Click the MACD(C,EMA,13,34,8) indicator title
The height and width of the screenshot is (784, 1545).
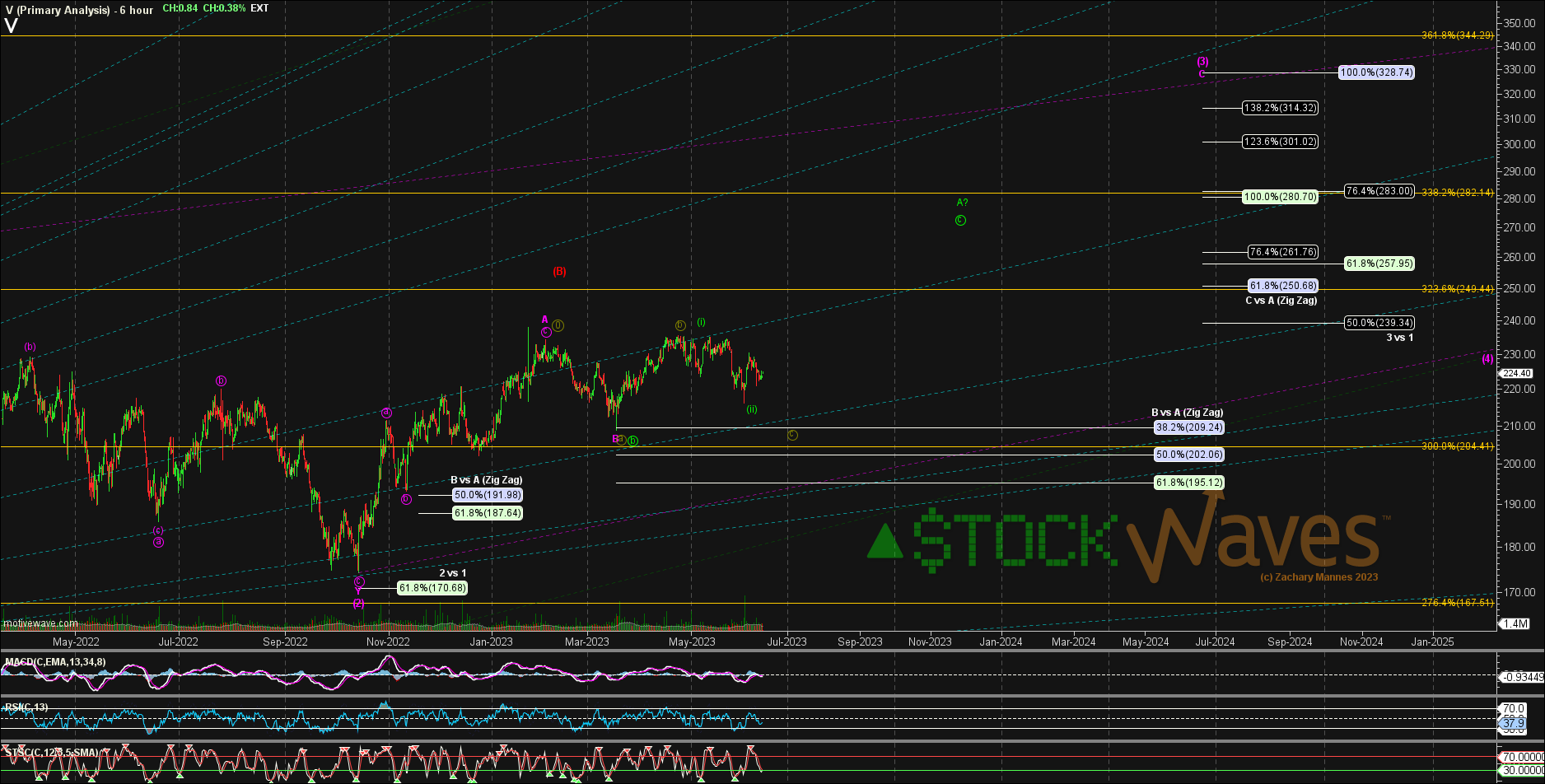[55, 662]
